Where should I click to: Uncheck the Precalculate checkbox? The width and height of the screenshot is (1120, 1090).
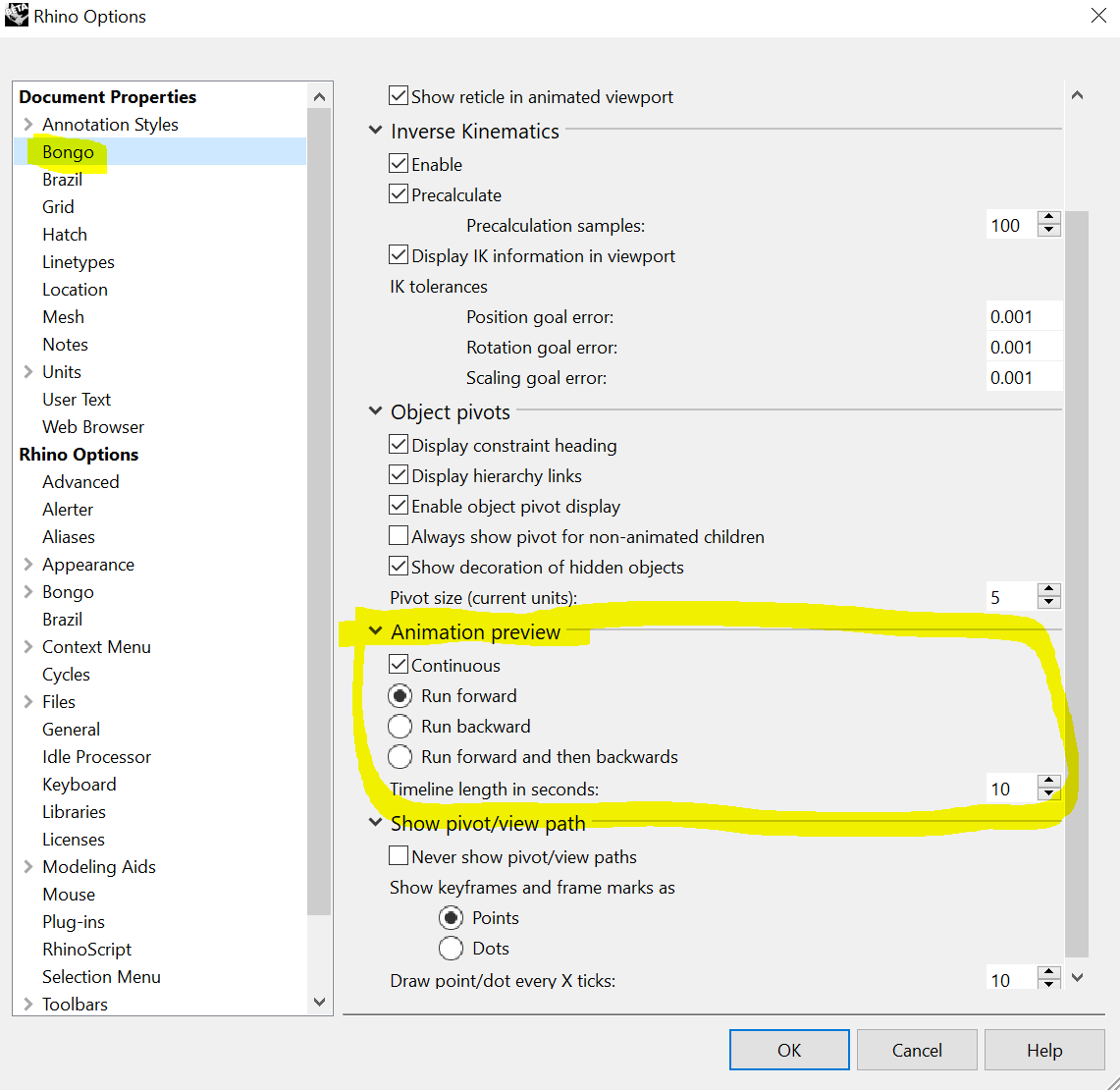point(399,194)
